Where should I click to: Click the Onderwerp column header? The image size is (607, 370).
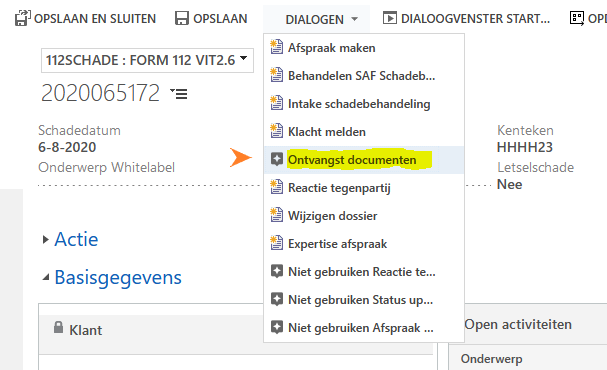point(491,359)
